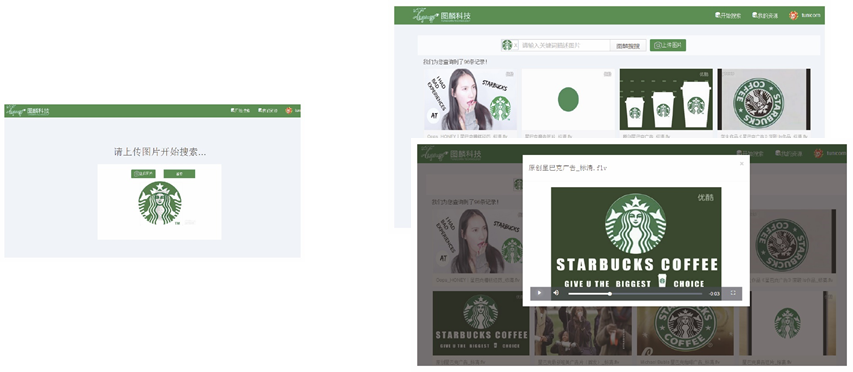Image resolution: width=853 pixels, height=372 pixels.
Task: Click the 选择图片 button on upload page
Action: (x=143, y=174)
